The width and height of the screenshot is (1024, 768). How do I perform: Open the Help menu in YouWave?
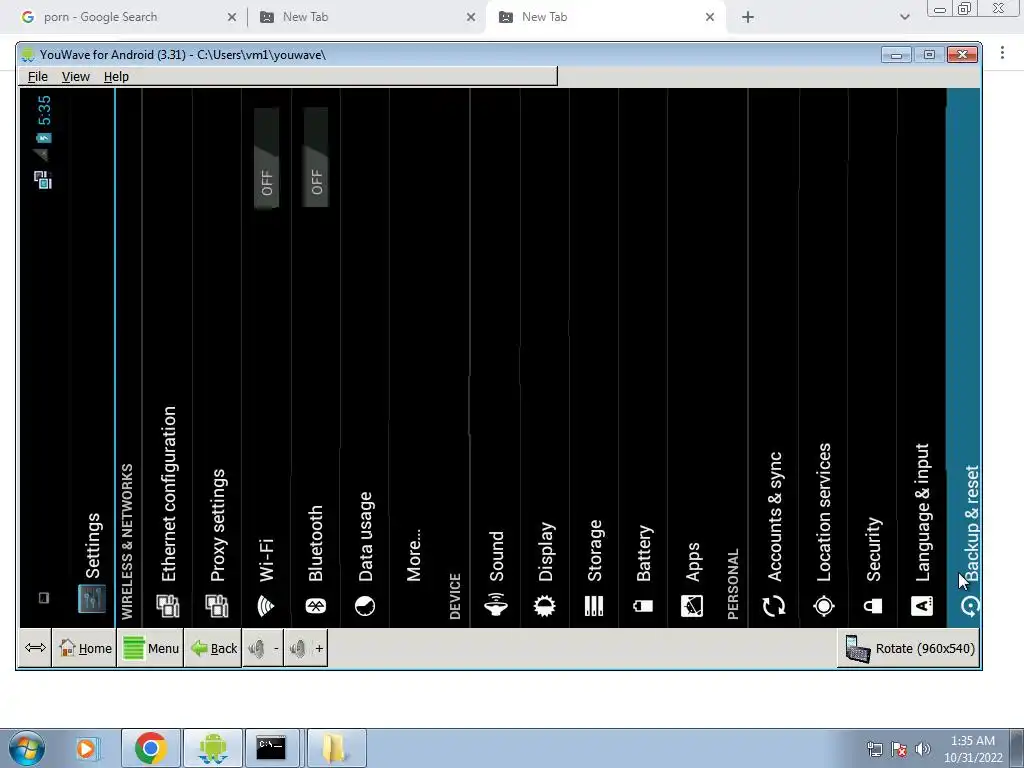116,76
